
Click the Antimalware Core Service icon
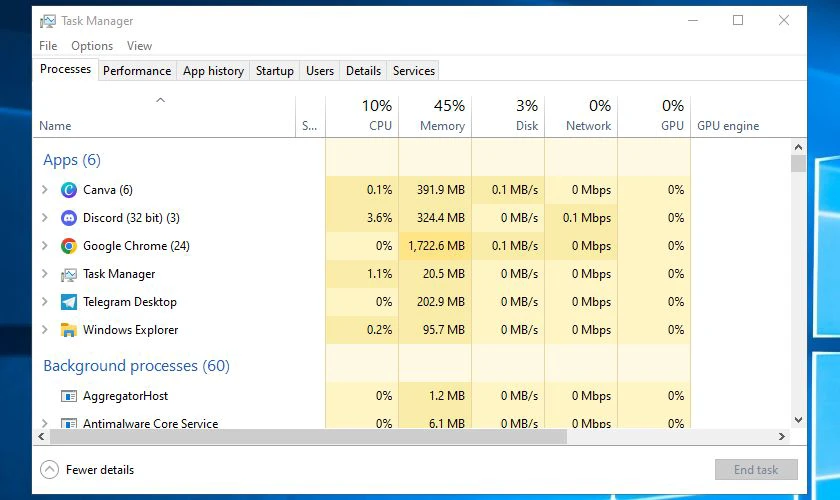[x=69, y=423]
